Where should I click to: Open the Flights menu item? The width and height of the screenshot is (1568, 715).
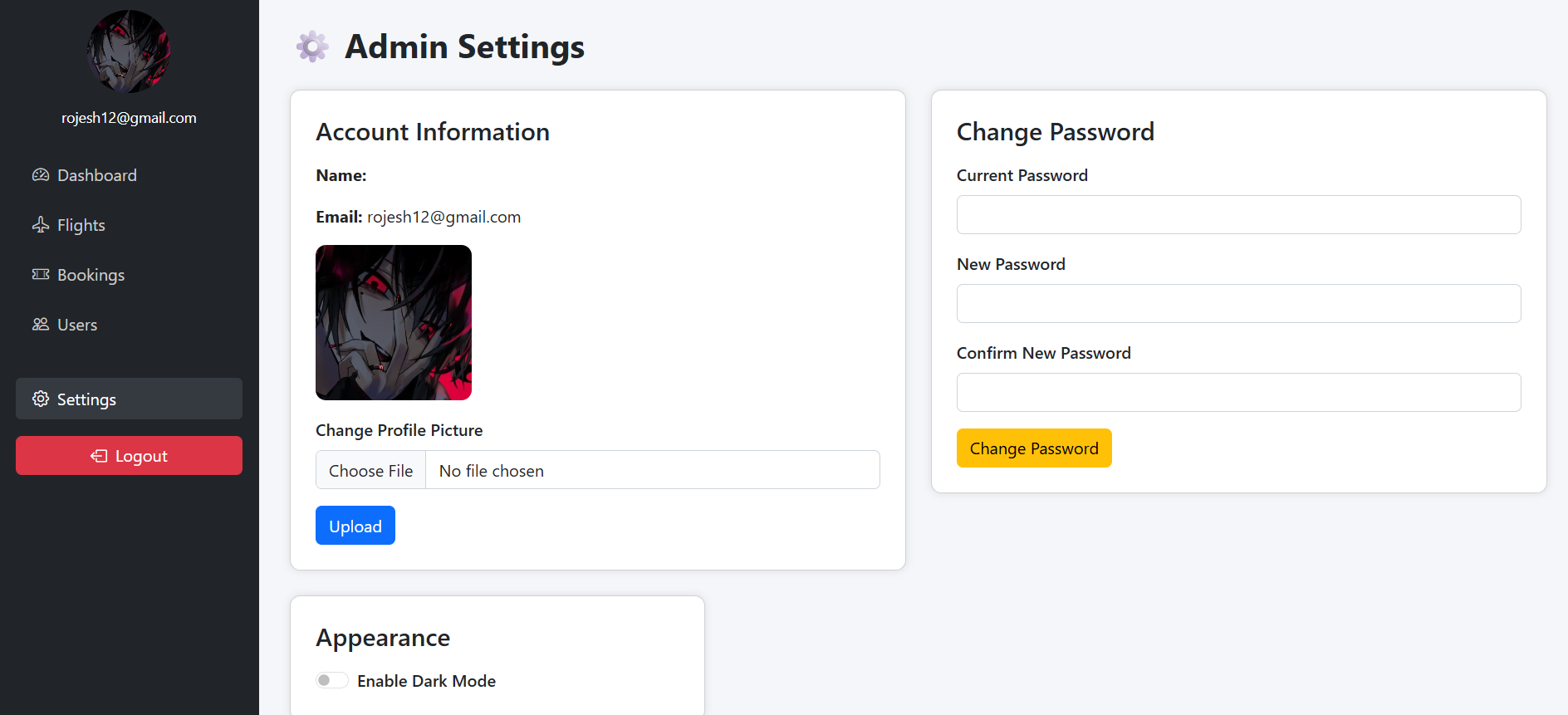tap(81, 225)
